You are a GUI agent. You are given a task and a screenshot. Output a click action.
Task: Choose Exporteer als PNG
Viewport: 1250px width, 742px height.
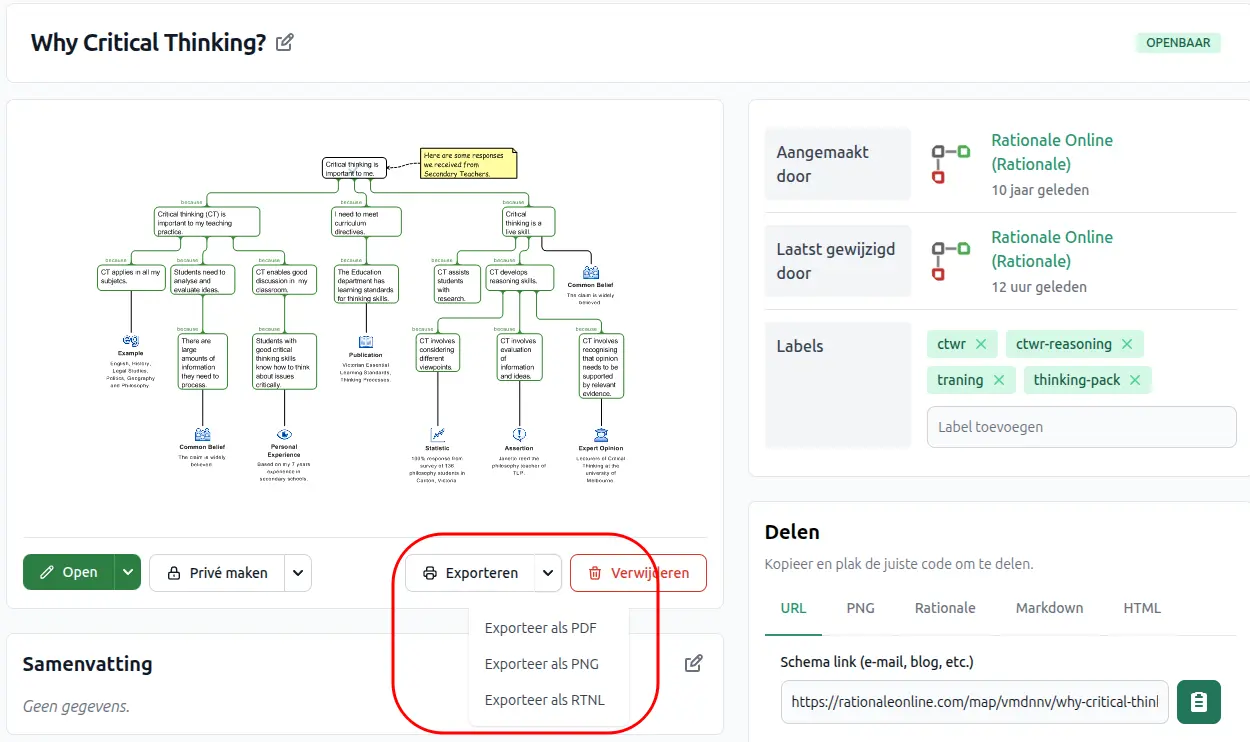point(541,664)
